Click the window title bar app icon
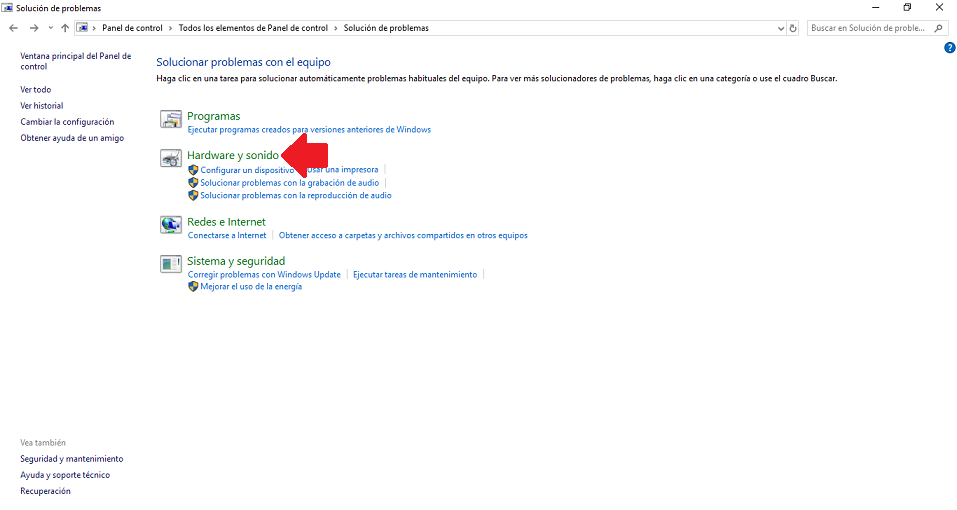This screenshot has width=957, height=510. point(7,8)
